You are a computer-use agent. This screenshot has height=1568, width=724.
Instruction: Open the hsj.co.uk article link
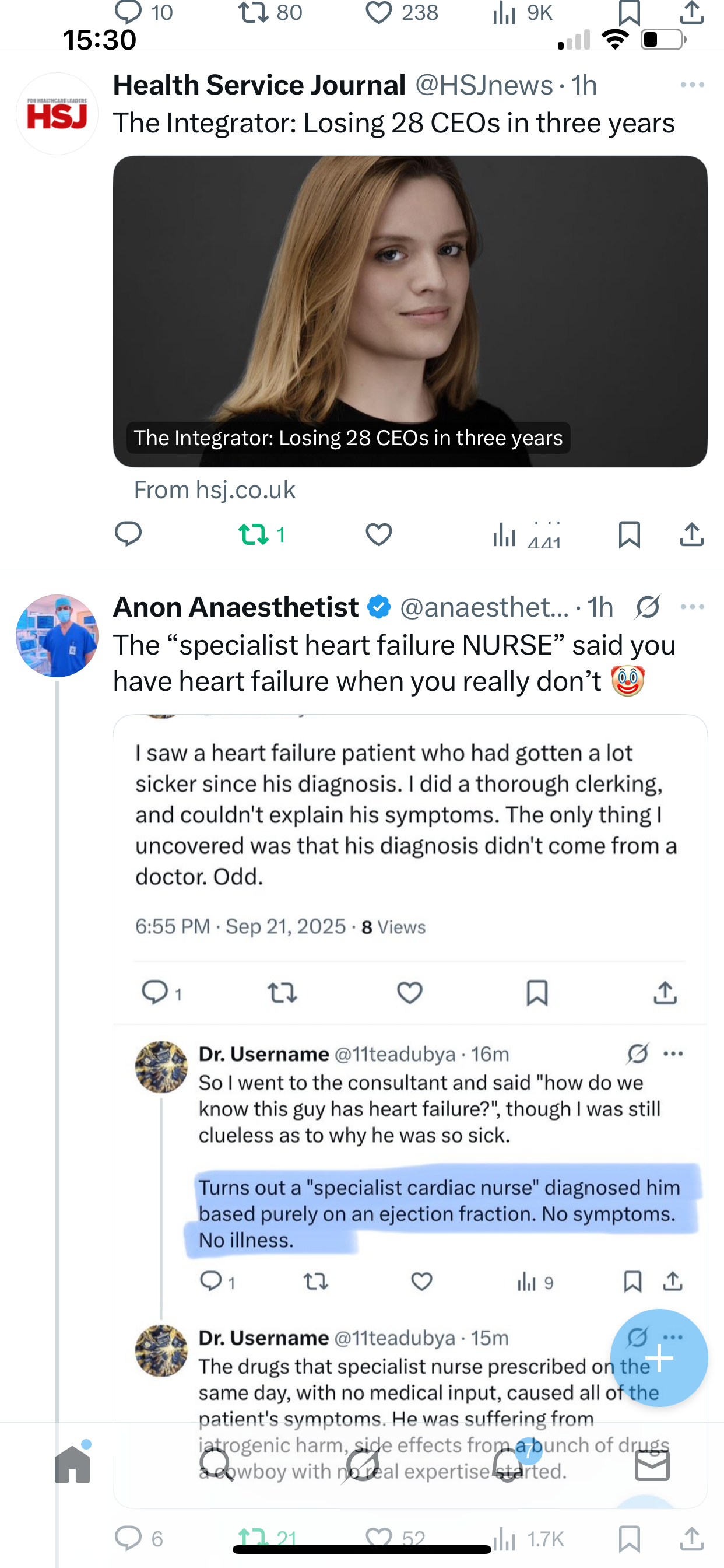(215, 490)
